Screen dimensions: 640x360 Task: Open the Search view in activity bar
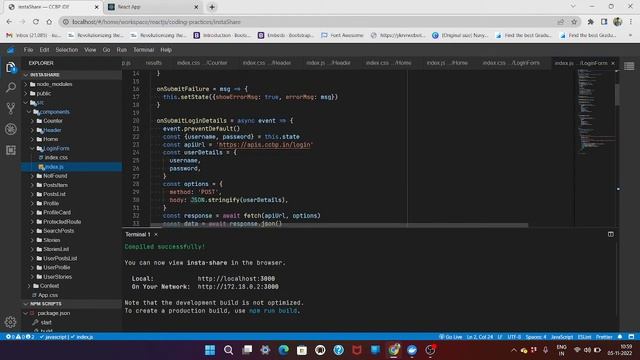pyautogui.click(x=11, y=87)
